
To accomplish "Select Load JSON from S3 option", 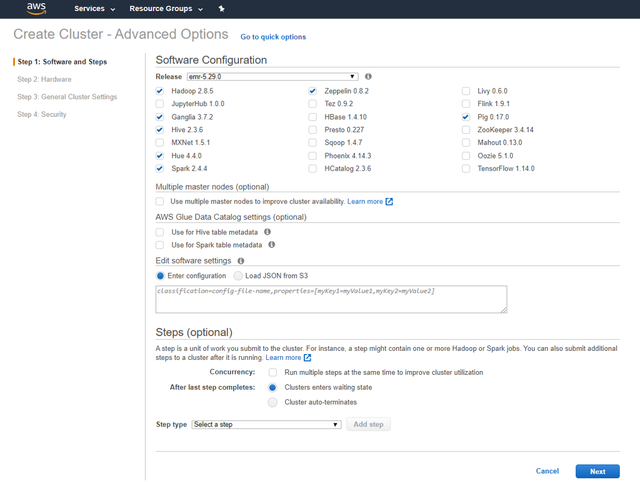I will point(238,276).
